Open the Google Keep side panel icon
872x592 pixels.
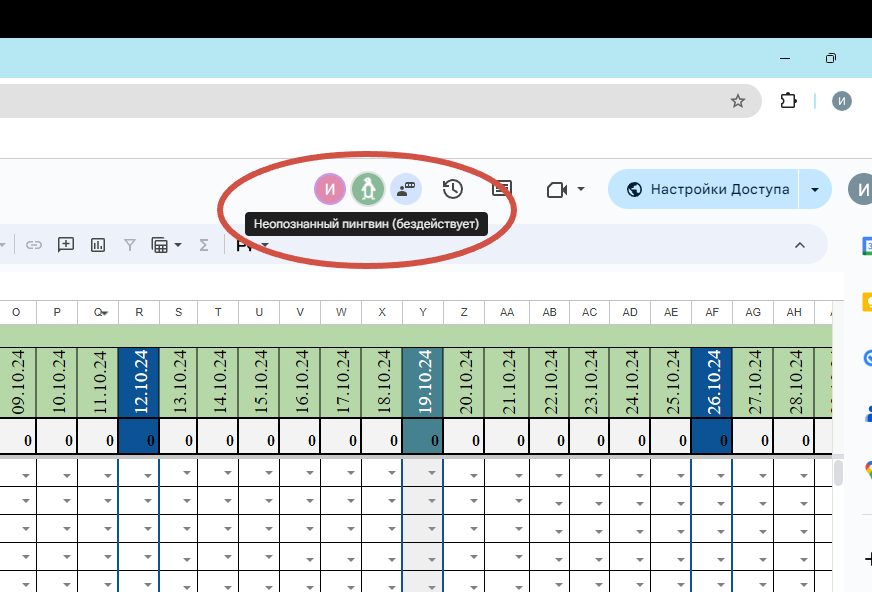tap(867, 302)
